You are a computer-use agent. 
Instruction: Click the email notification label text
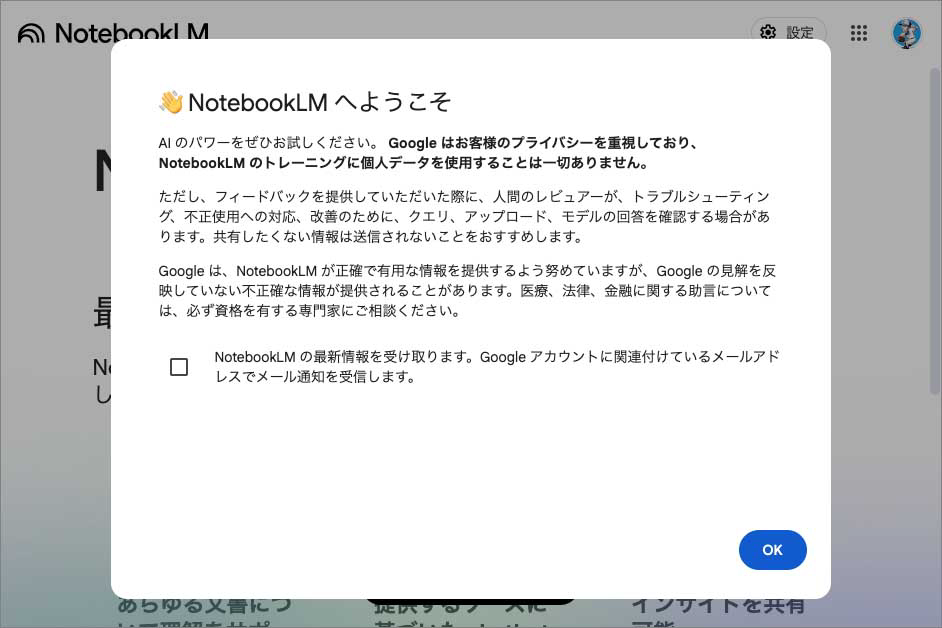point(495,367)
